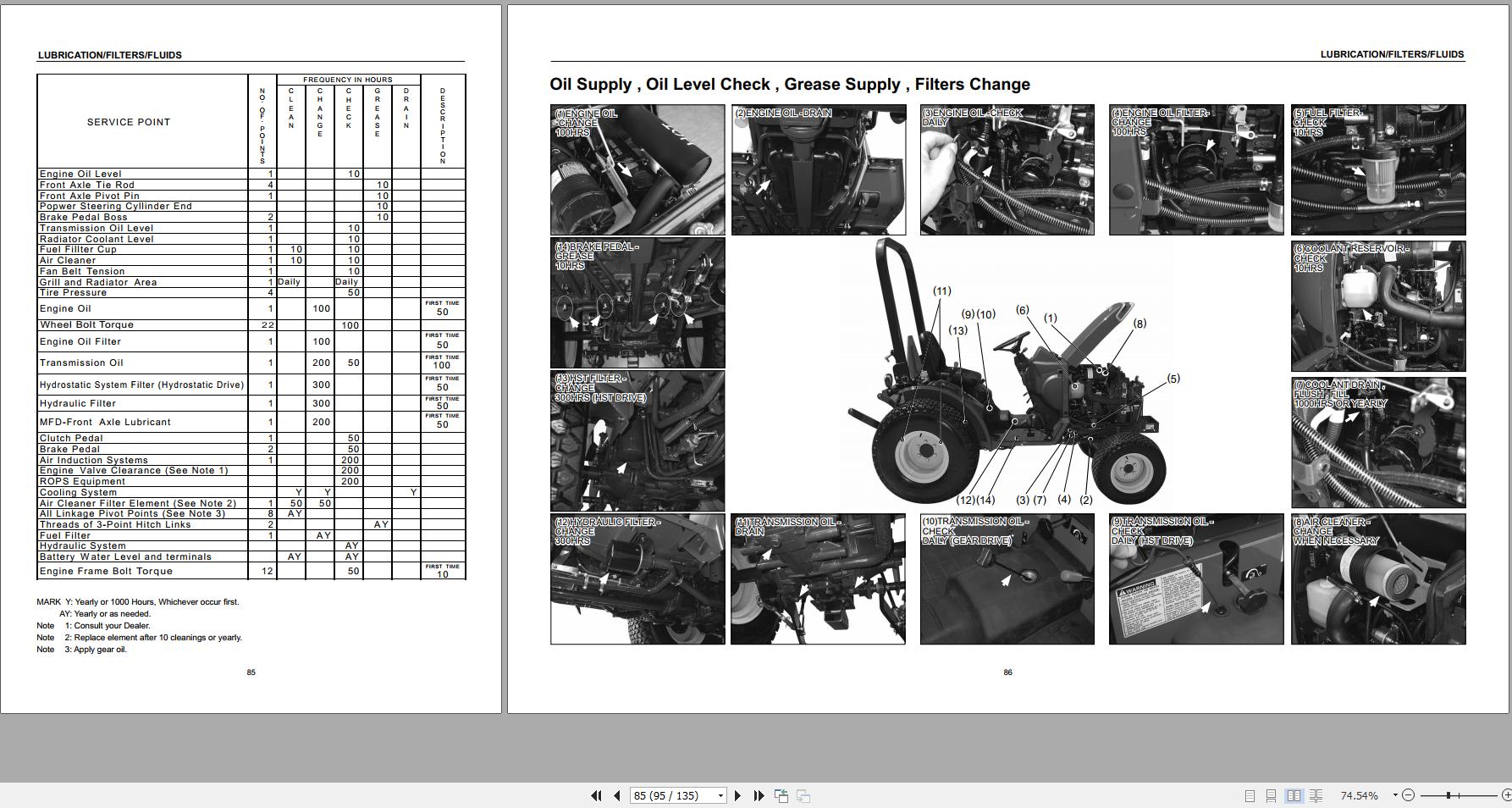The width and height of the screenshot is (1512, 808).
Task: Click the rotate page icon
Action: [x=781, y=795]
